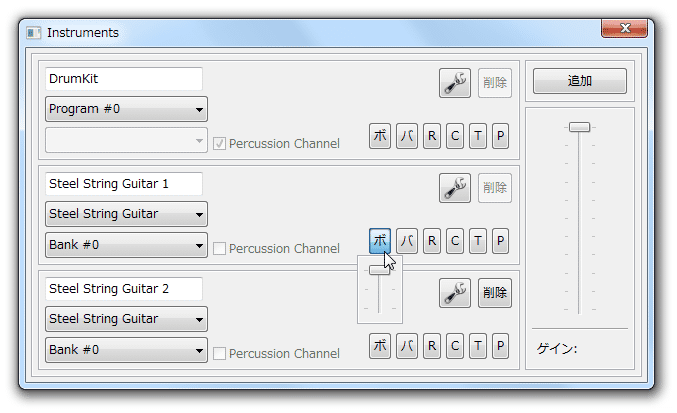This screenshot has width=677, height=413.
Task: Click the R button in Steel String Guitar 2 row
Action: tap(432, 346)
